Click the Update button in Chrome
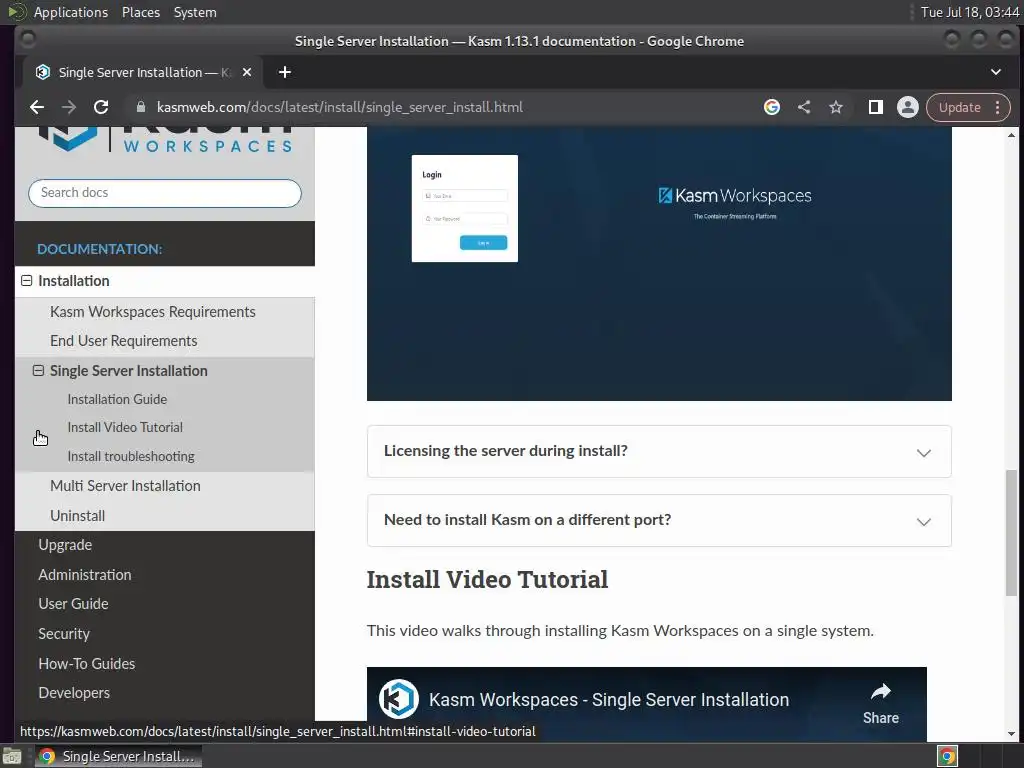The image size is (1024, 768). click(959, 107)
